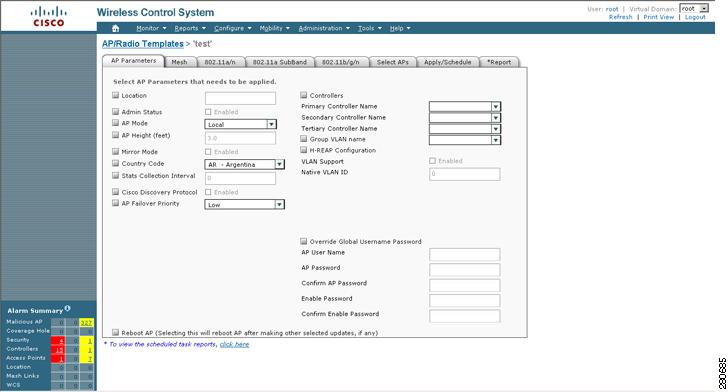Click the AP Password field
The image size is (728, 392).
[x=465, y=270]
